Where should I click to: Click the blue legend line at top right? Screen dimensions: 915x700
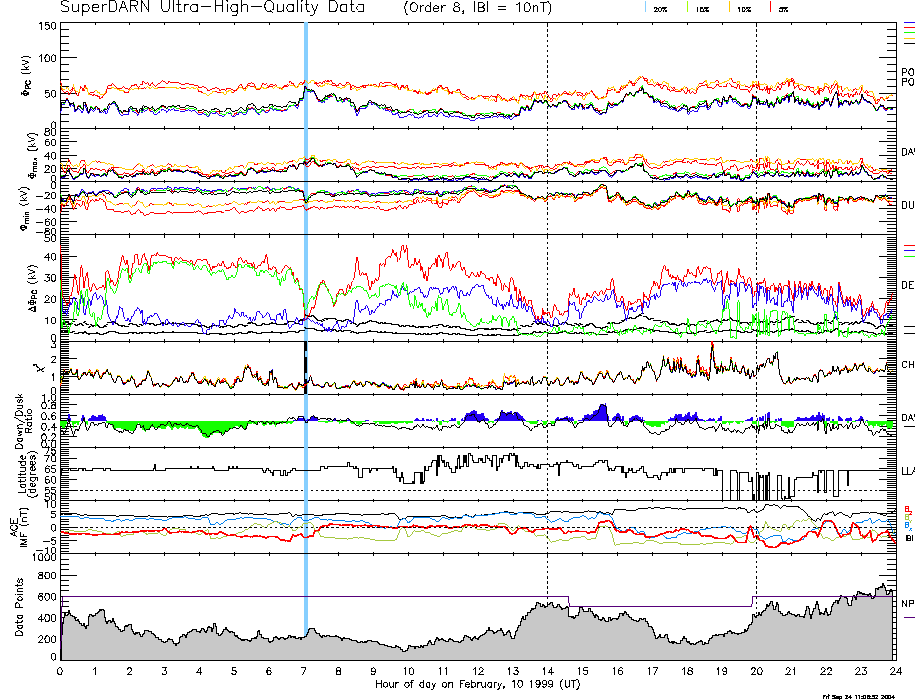(908, 22)
